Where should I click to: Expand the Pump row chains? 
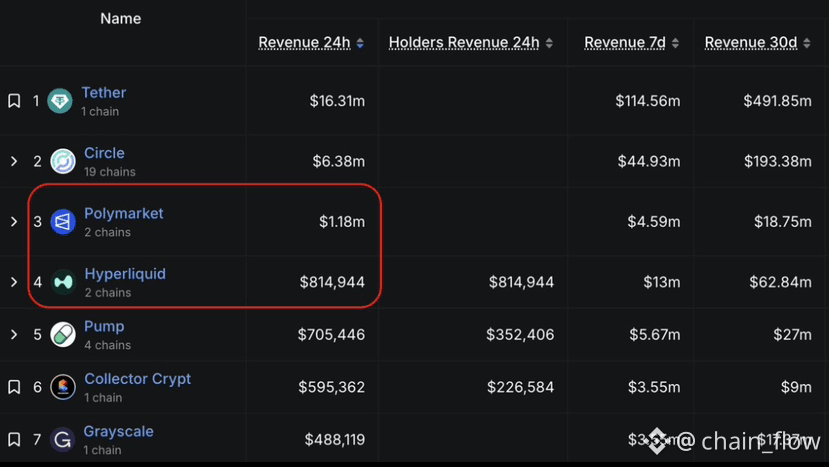(14, 334)
